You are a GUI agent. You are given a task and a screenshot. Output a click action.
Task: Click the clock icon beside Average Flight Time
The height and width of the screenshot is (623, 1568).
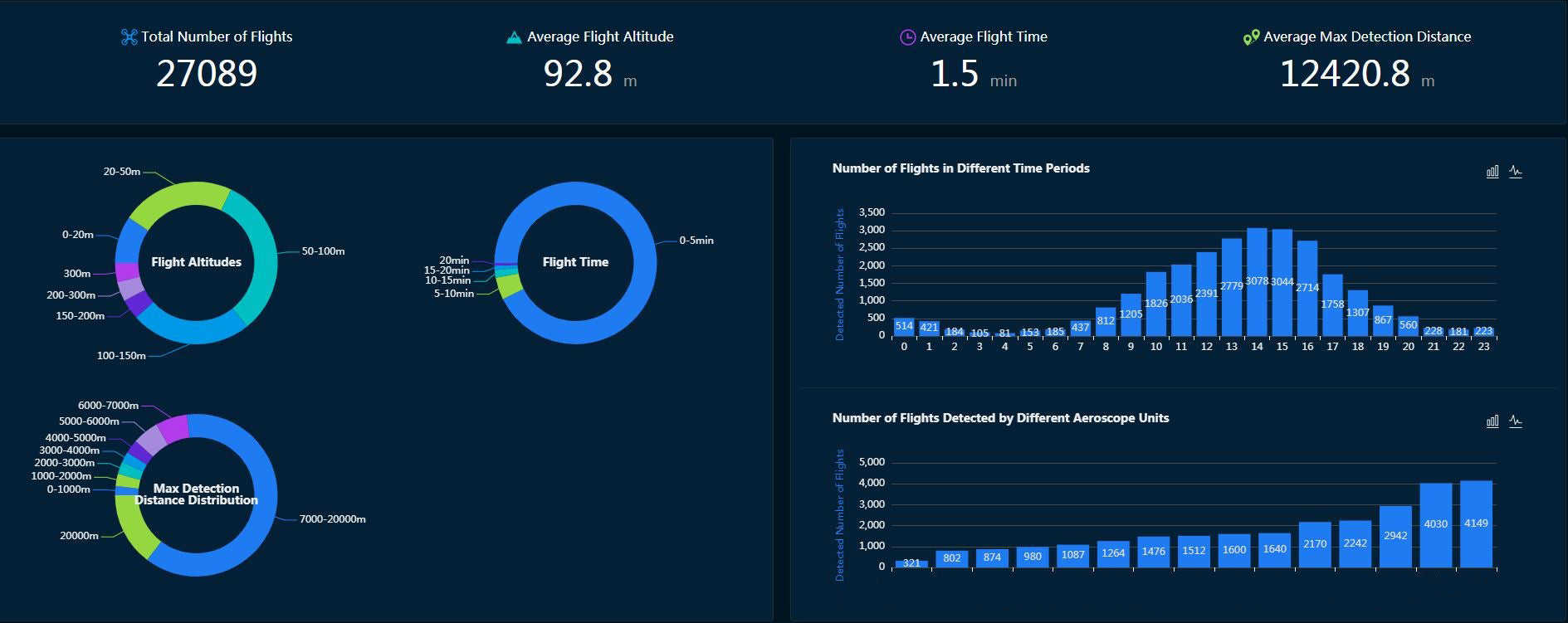point(908,37)
